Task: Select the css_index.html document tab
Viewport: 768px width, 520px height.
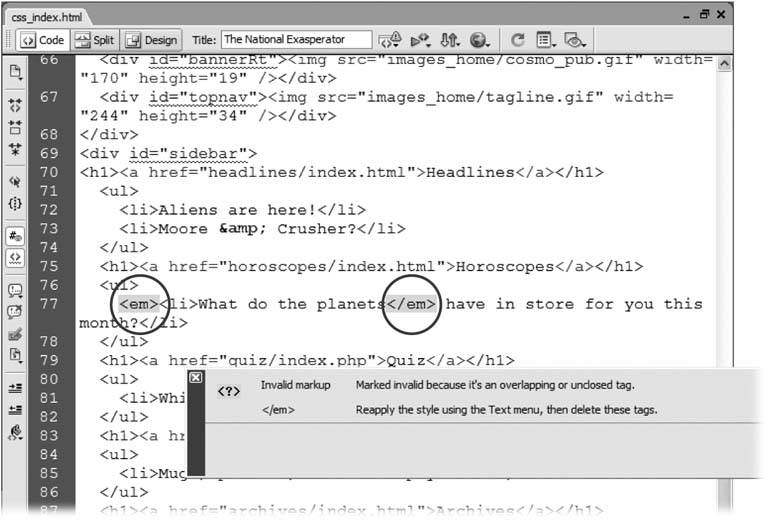Action: click(46, 17)
